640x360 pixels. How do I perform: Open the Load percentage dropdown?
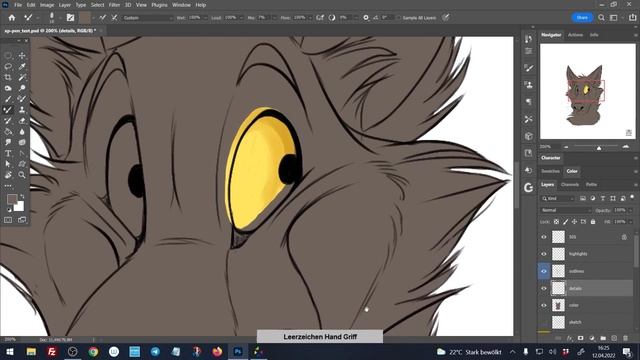(241, 18)
